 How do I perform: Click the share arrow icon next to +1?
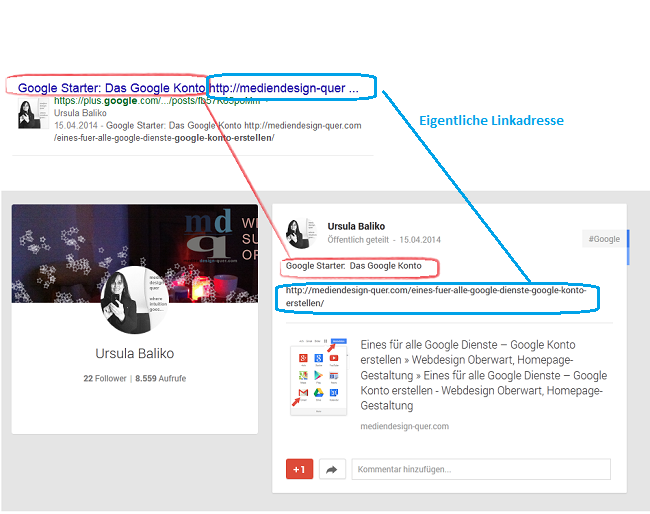(332, 469)
